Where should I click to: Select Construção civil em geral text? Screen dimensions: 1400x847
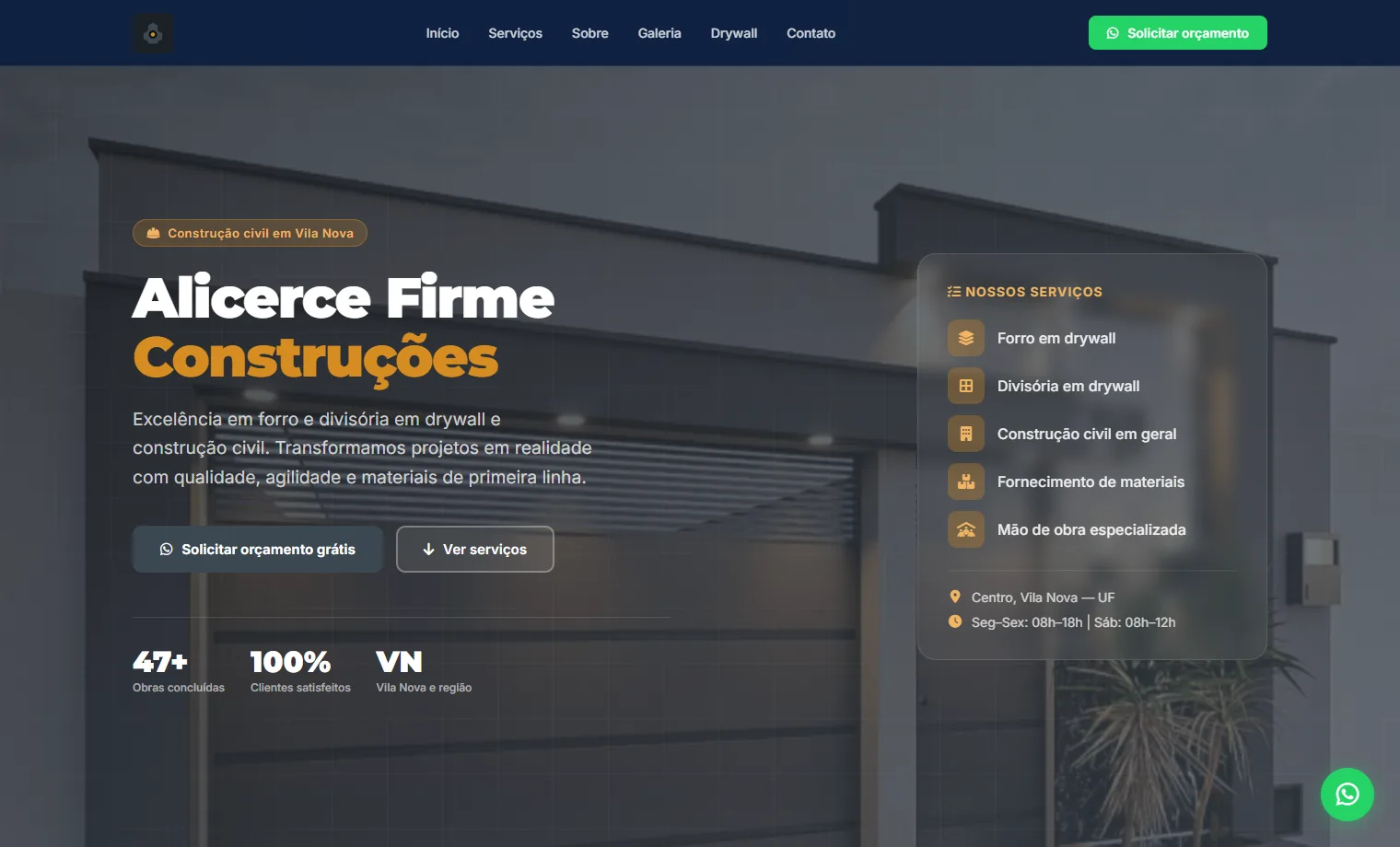(x=1087, y=434)
